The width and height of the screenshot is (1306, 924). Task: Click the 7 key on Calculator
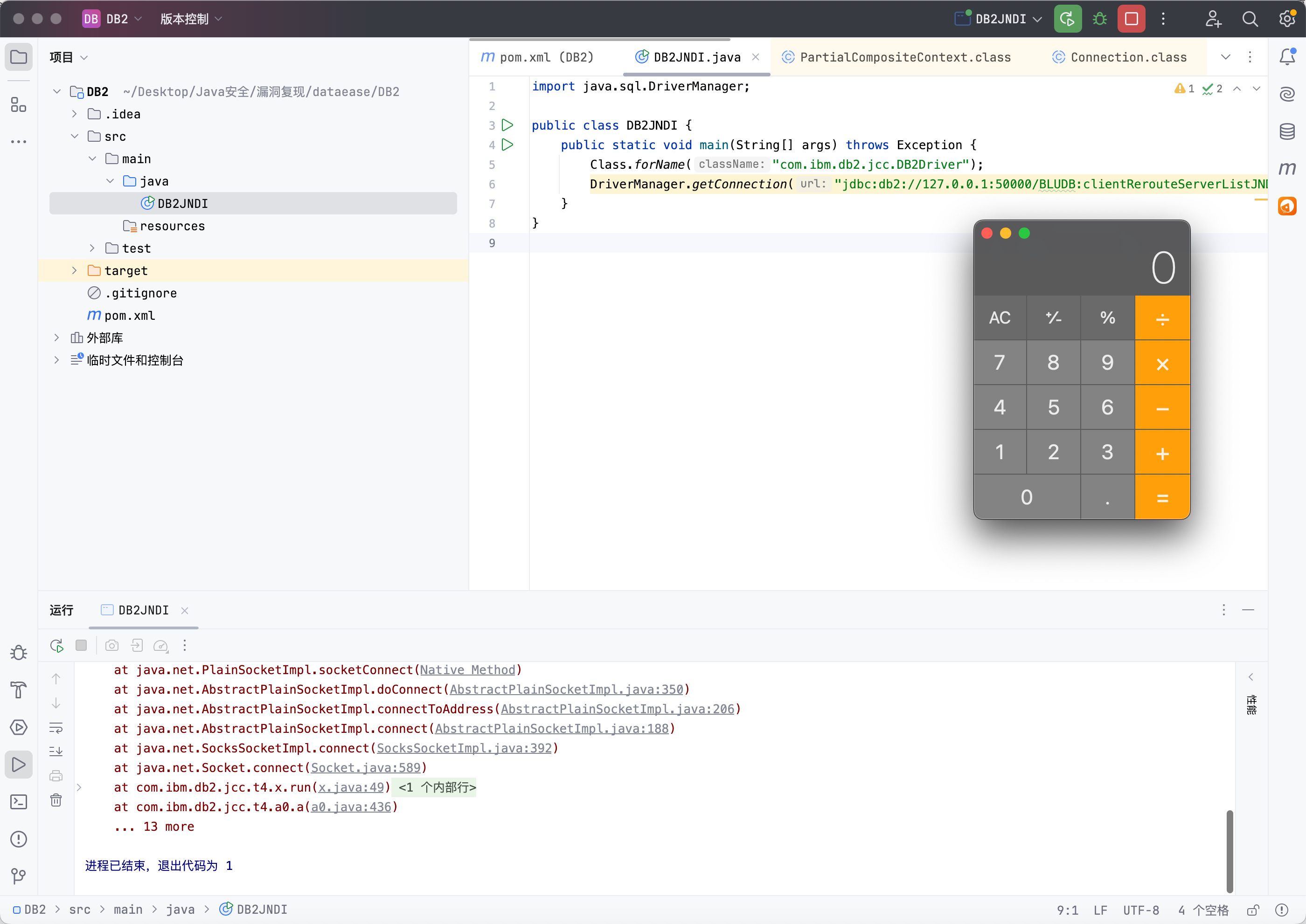point(1000,362)
